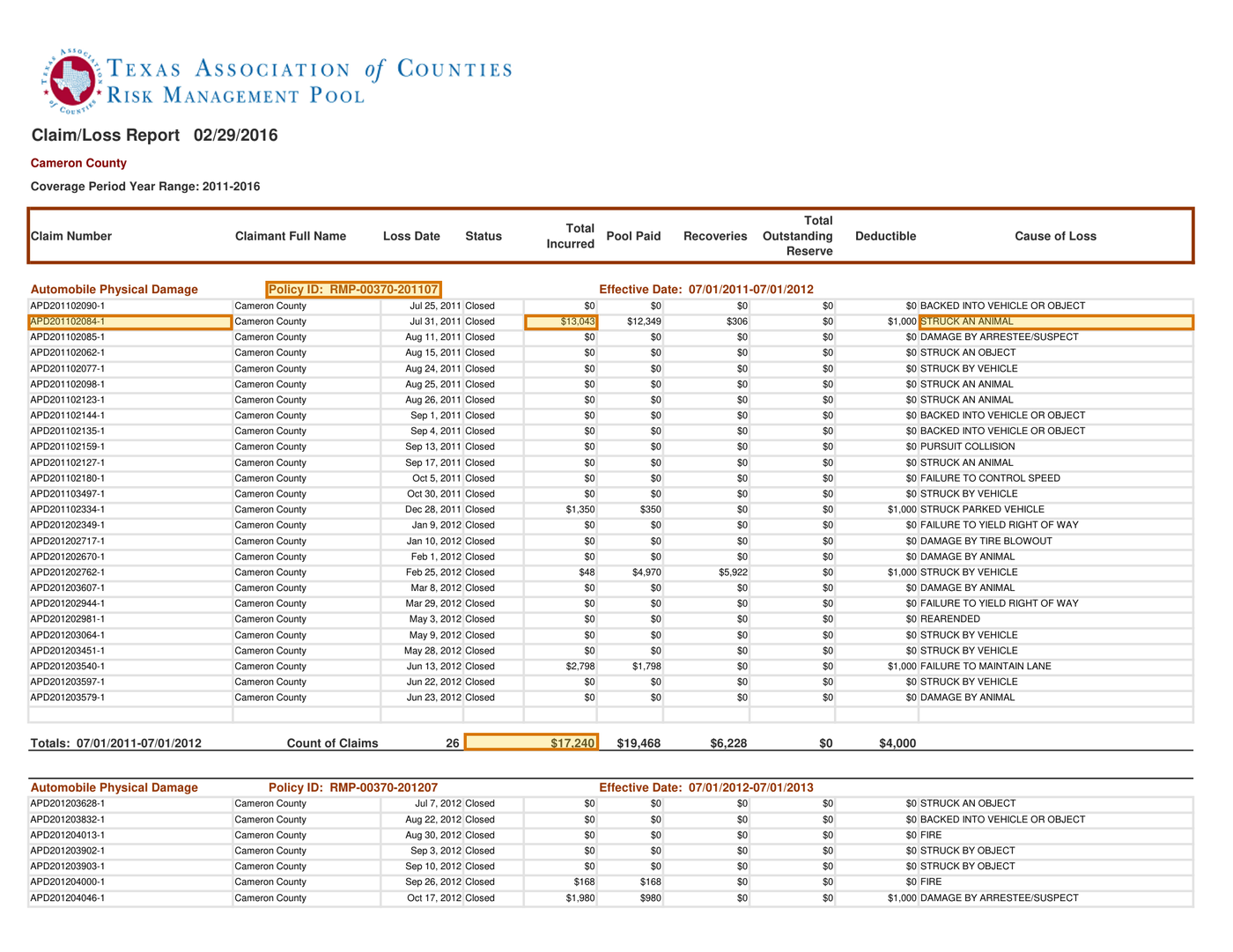Screen dimensions: 1233x952
Task: Select the PURSUIT COLLISION cause of loss
Action: click(x=967, y=446)
